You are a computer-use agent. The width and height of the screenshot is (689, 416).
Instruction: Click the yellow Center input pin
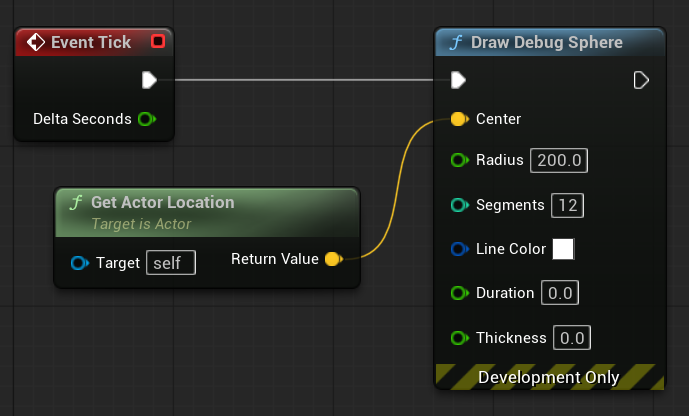(x=458, y=119)
